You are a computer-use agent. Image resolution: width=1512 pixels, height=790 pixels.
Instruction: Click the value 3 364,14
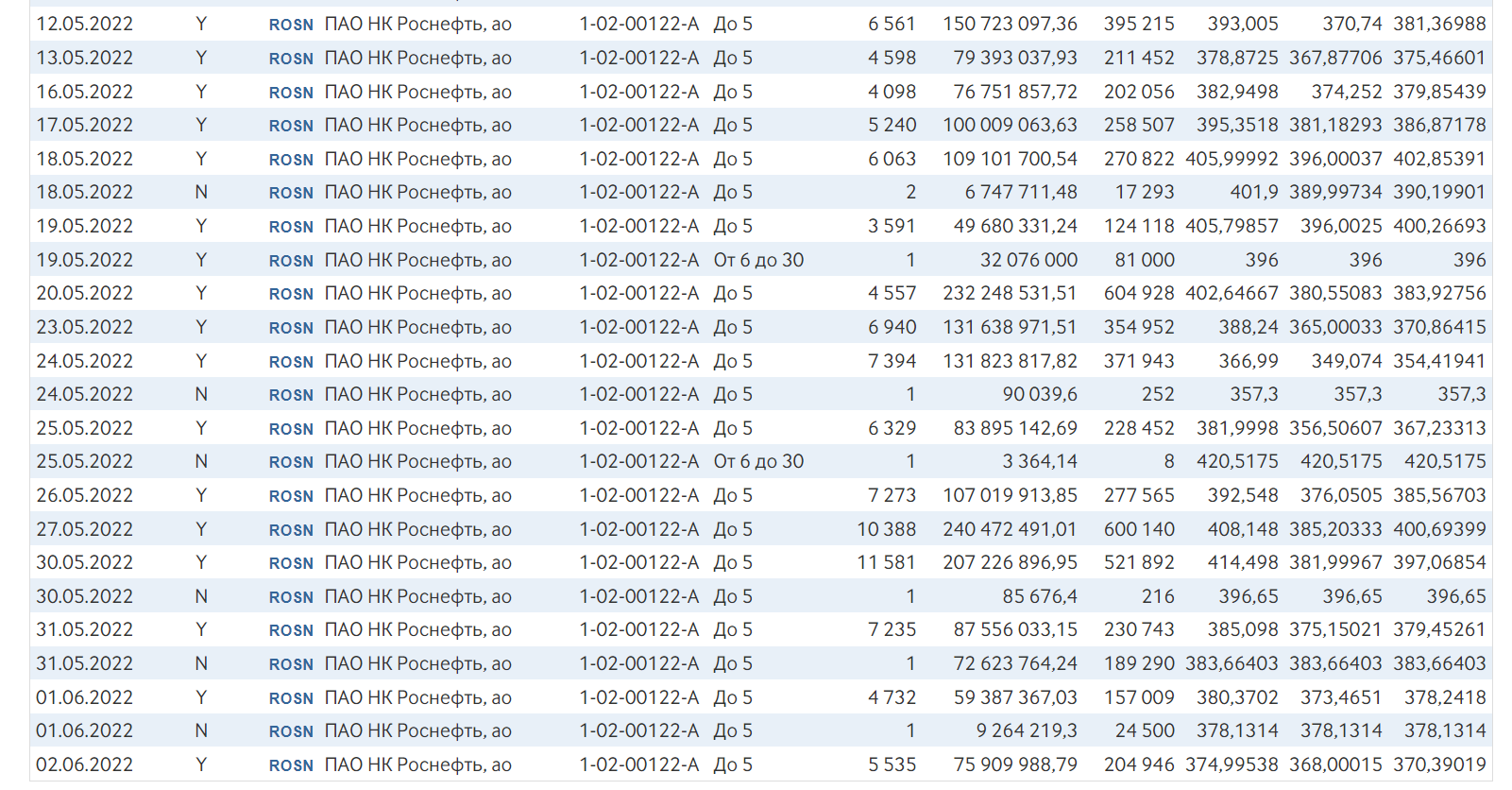pos(1040,461)
